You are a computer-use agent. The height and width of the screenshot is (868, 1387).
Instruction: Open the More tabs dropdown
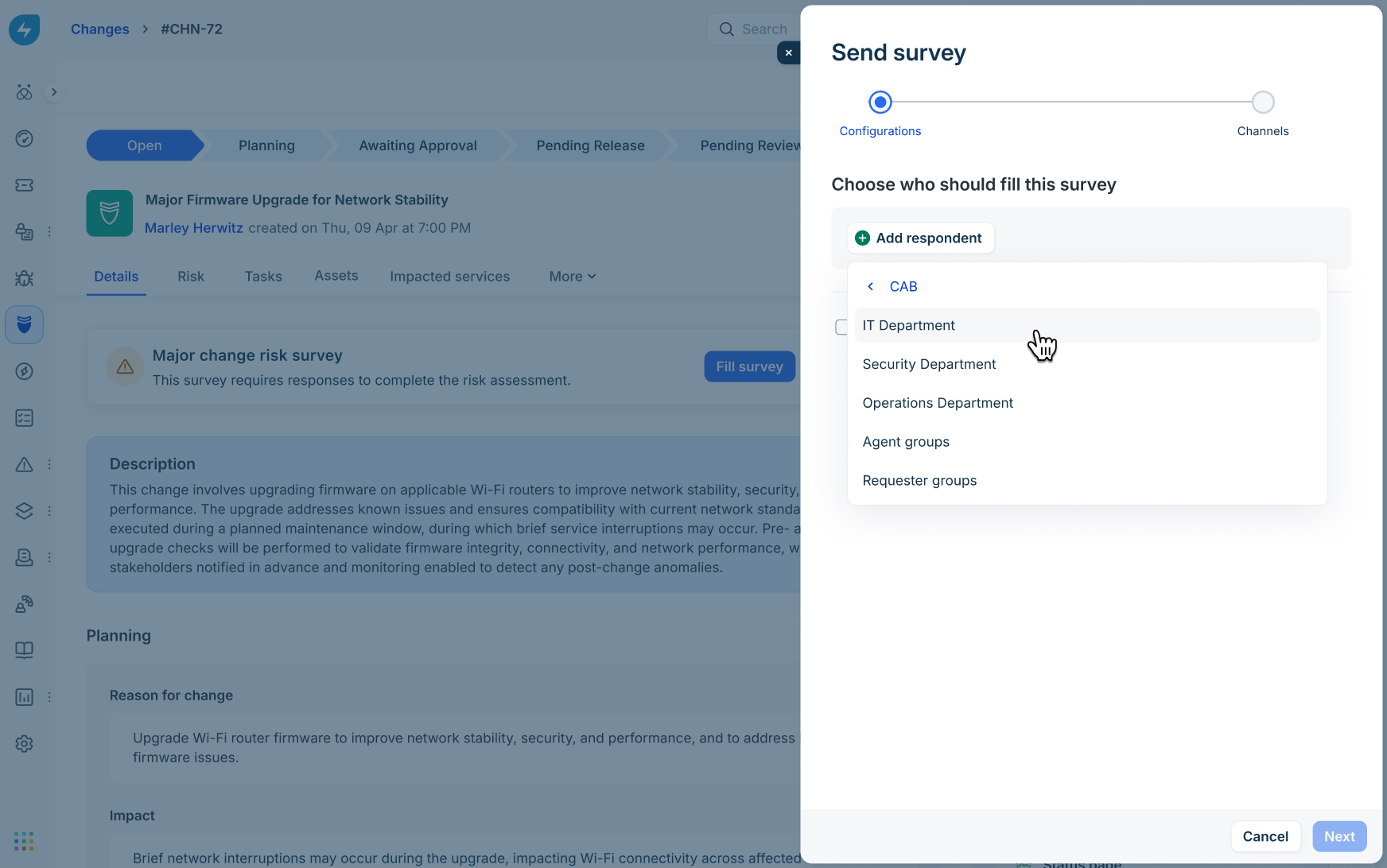pyautogui.click(x=573, y=277)
